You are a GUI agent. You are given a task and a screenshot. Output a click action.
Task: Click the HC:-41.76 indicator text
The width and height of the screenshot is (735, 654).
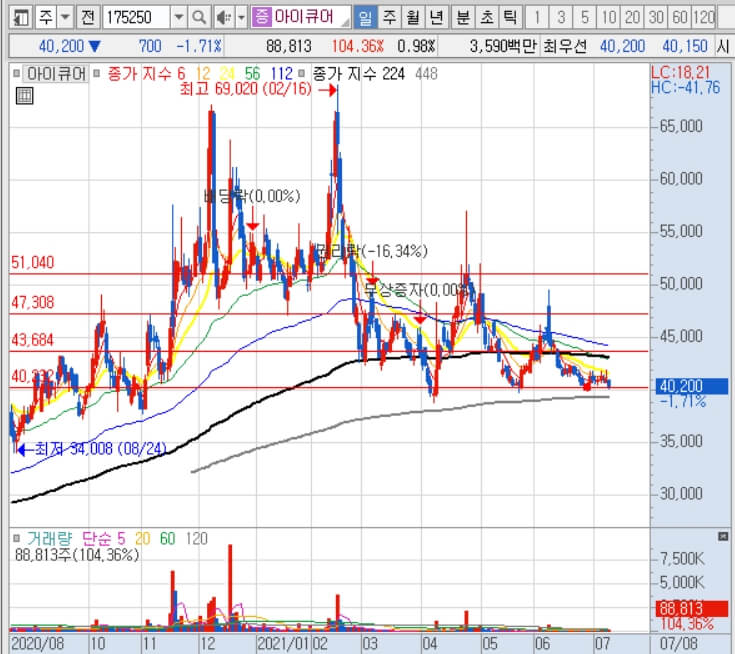[685, 88]
